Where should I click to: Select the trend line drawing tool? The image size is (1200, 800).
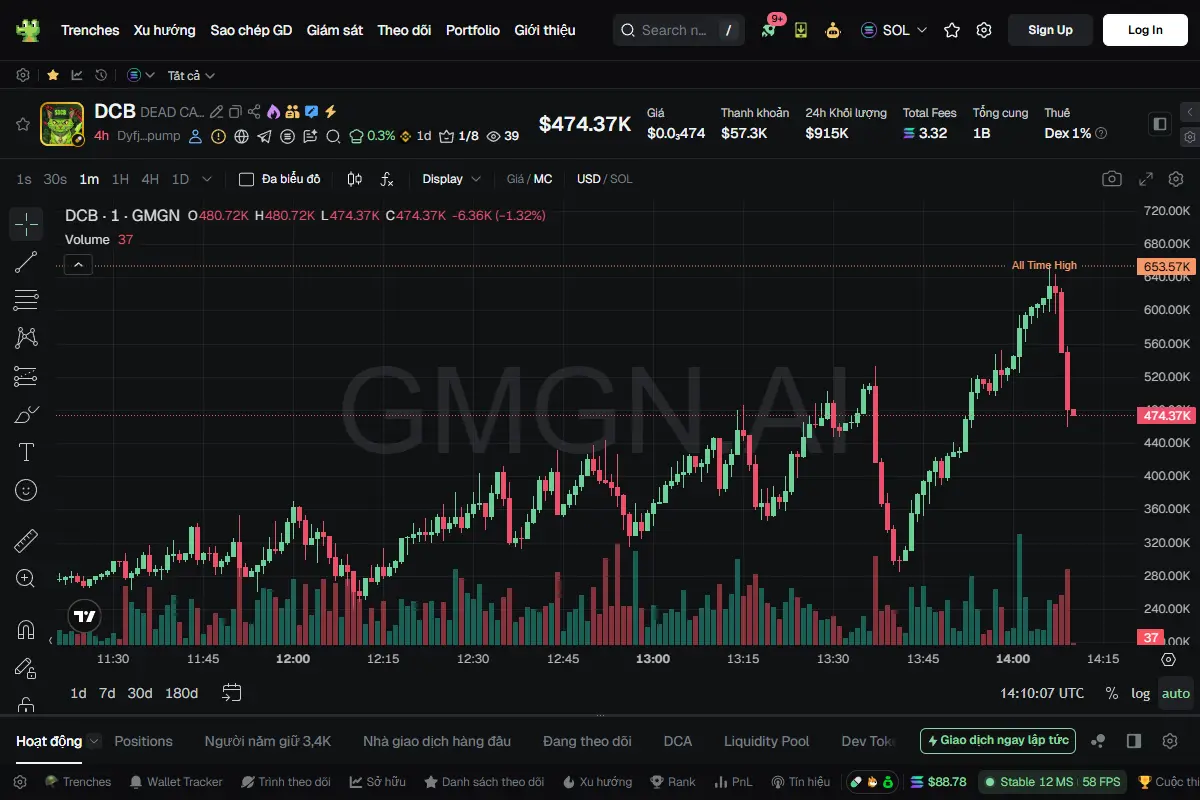pos(26,262)
